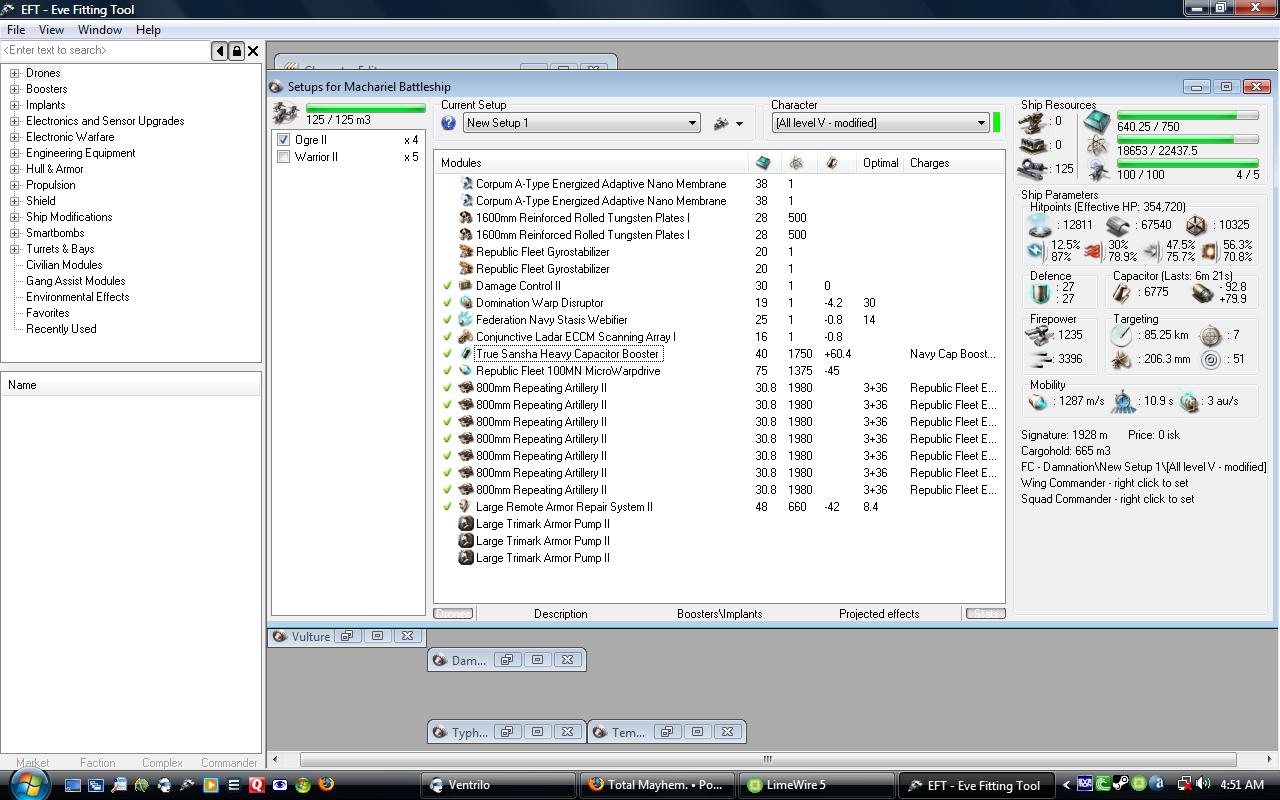1280x800 pixels.
Task: Switch to the Description tab
Action: (560, 614)
